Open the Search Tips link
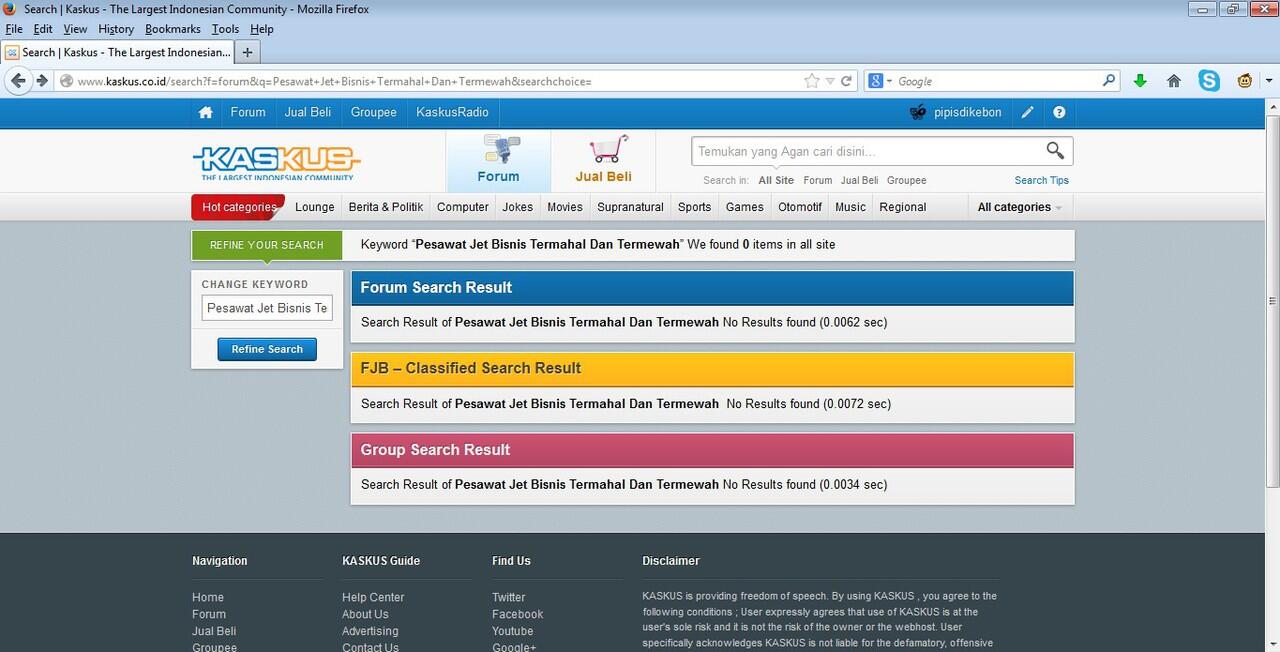 (x=1042, y=180)
